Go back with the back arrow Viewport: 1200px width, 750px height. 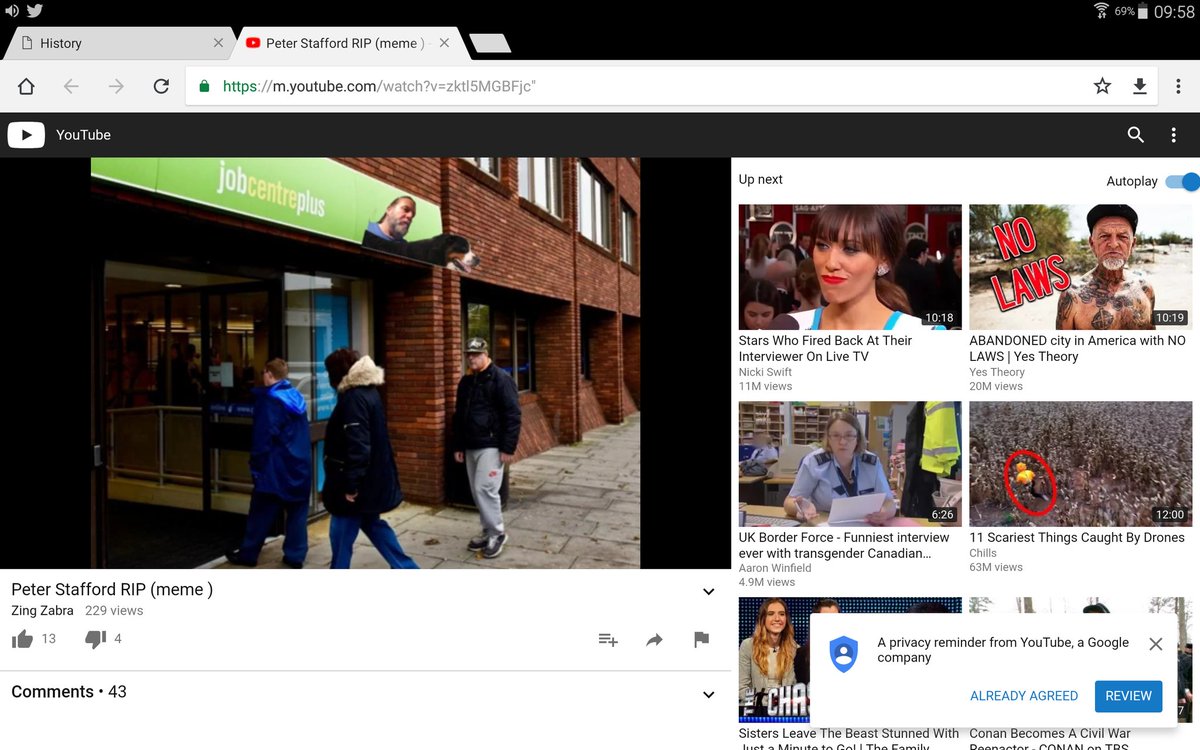pos(71,87)
